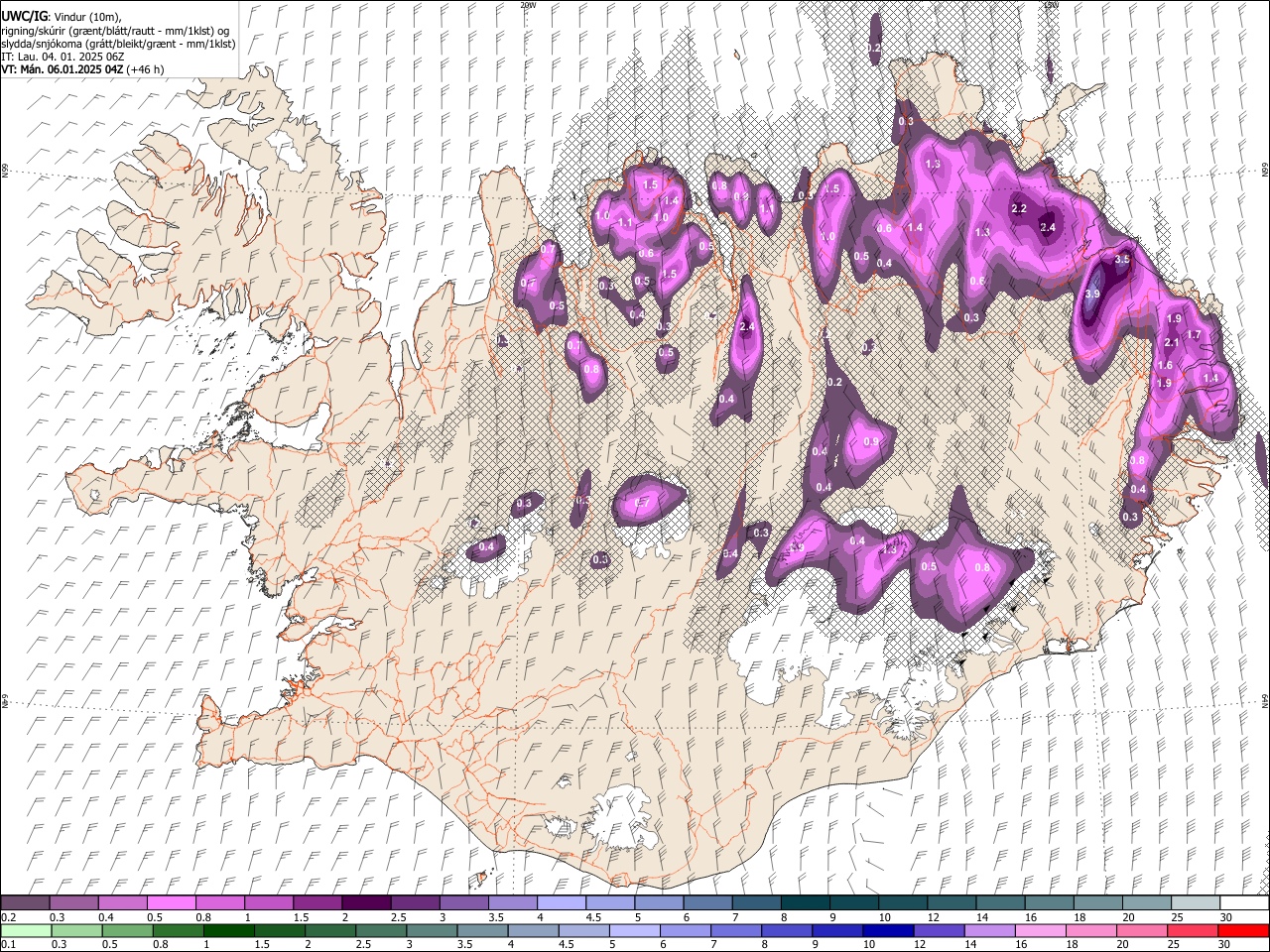
Task: Select the dark mauve 0.2 snowfall legend swatch
Action: pos(26,903)
